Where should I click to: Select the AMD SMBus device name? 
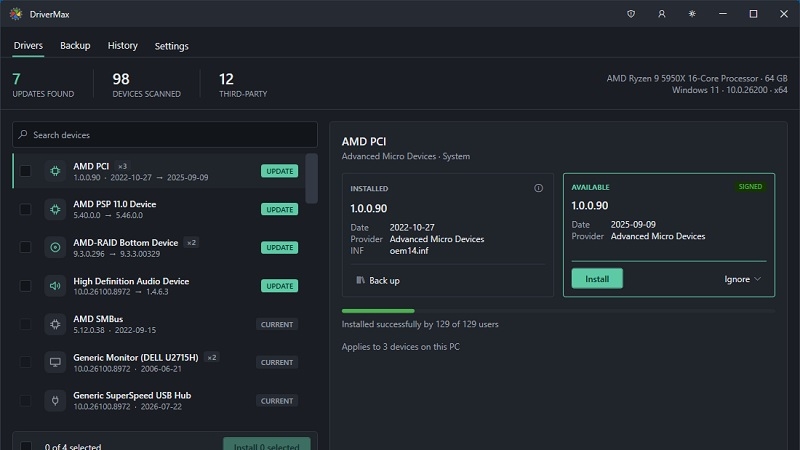click(x=98, y=319)
